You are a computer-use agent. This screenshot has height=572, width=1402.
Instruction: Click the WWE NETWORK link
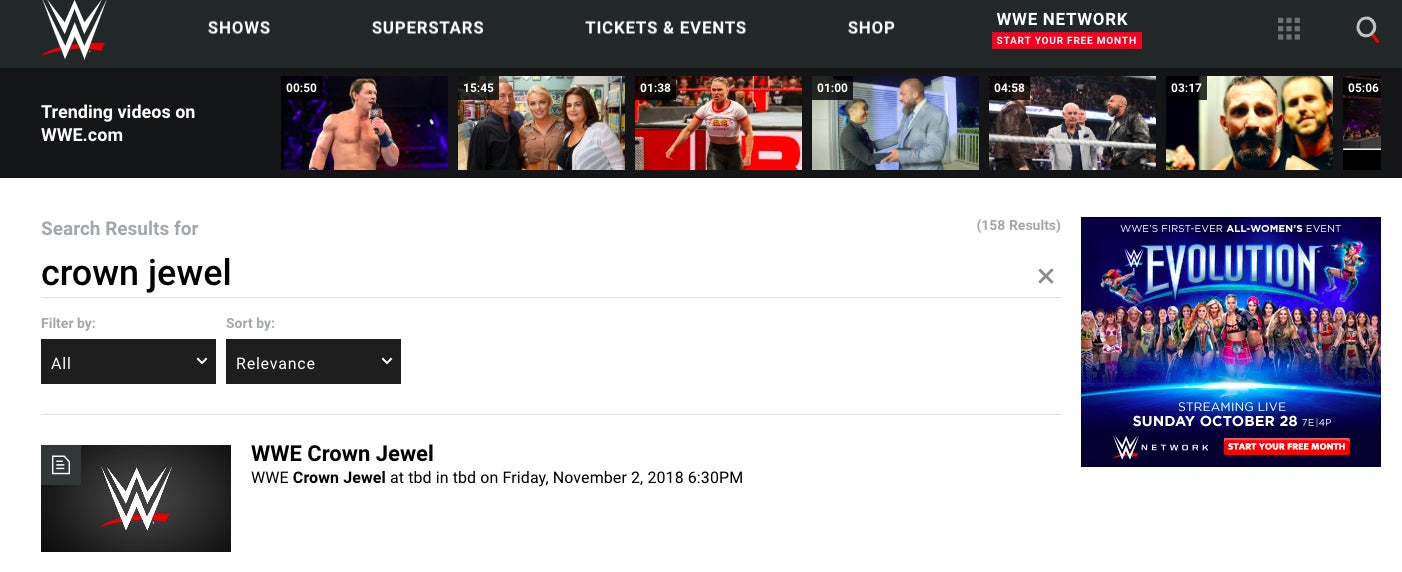click(x=1062, y=19)
